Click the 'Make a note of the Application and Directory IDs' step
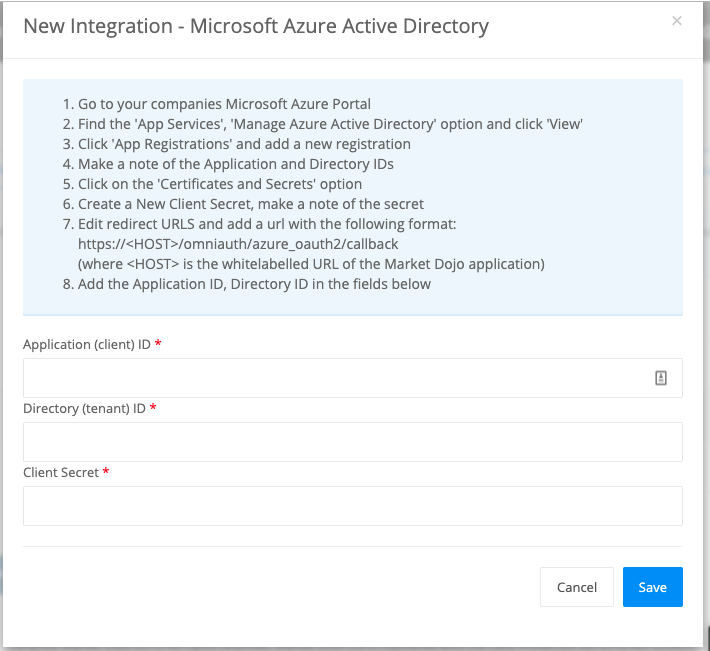 236,164
